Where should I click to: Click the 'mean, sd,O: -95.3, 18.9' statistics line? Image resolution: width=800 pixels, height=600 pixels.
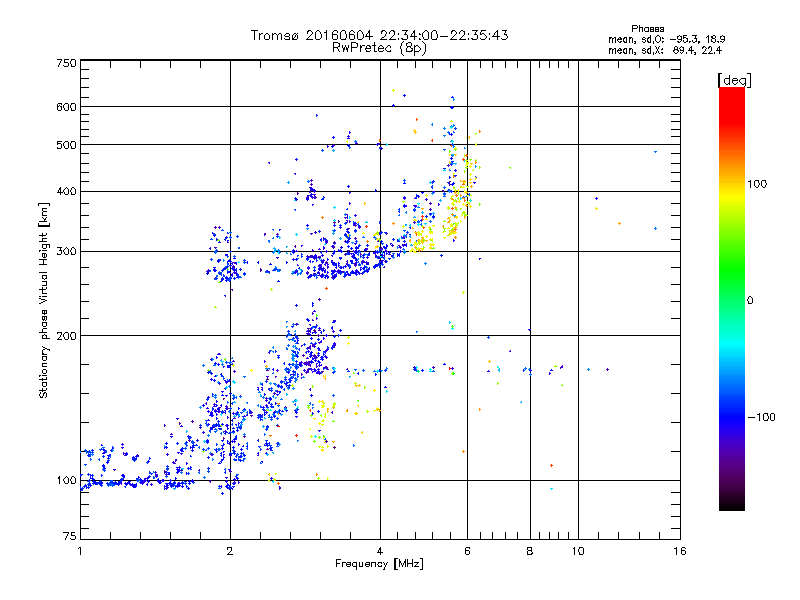pos(666,40)
